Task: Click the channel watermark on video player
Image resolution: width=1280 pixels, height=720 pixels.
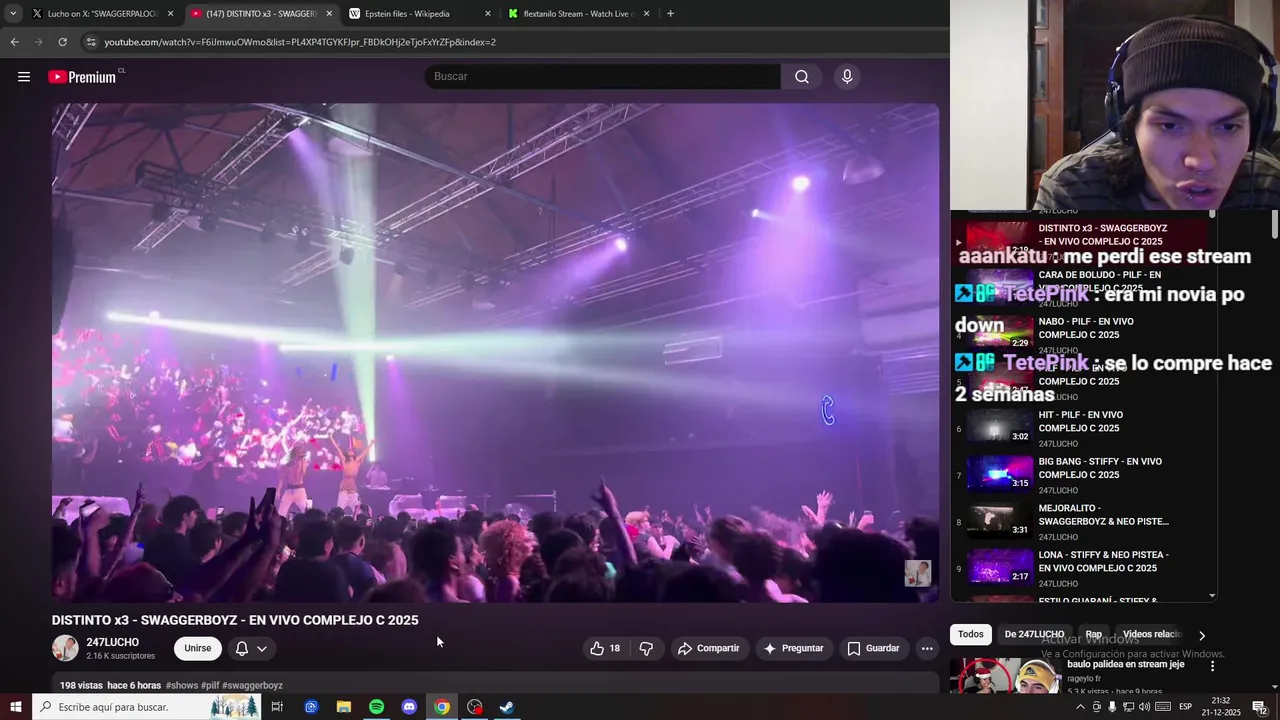Action: click(917, 573)
